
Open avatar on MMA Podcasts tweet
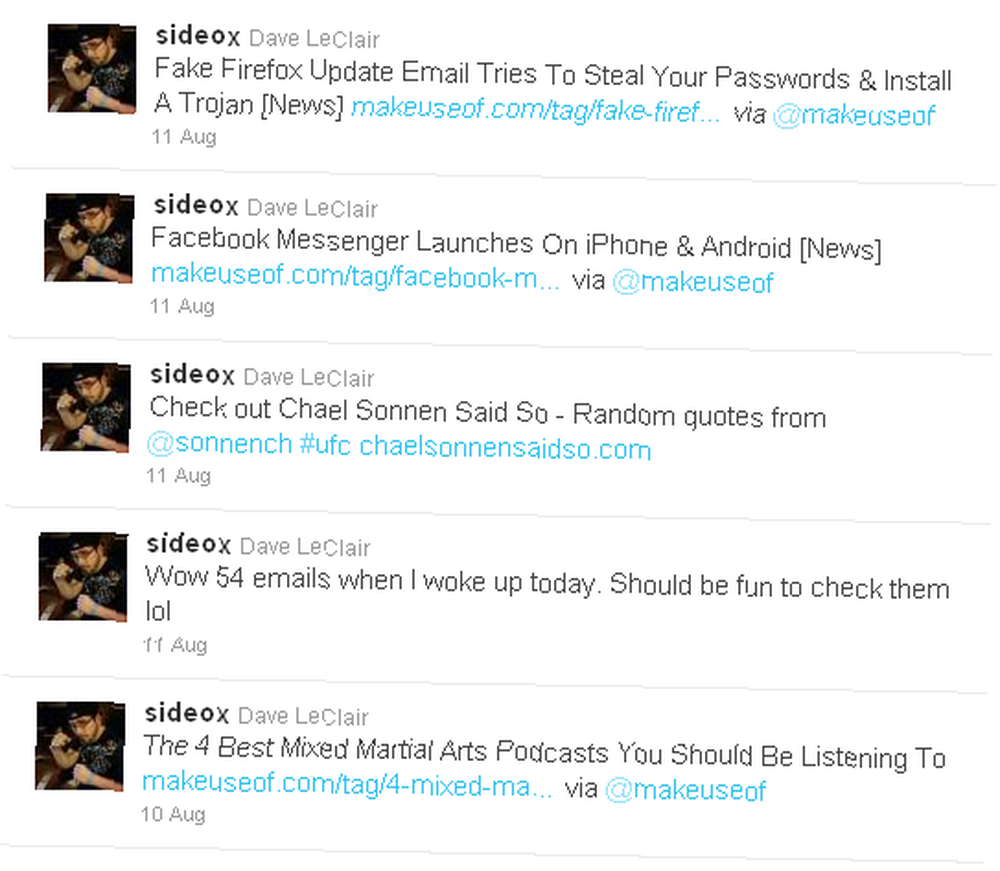click(x=80, y=746)
